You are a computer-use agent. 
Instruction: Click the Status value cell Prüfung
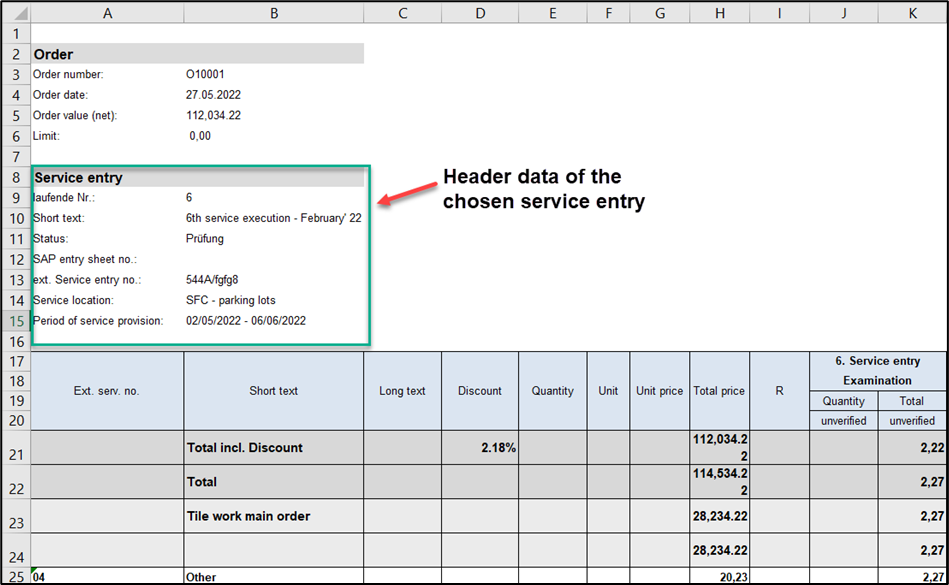pyautogui.click(x=205, y=239)
